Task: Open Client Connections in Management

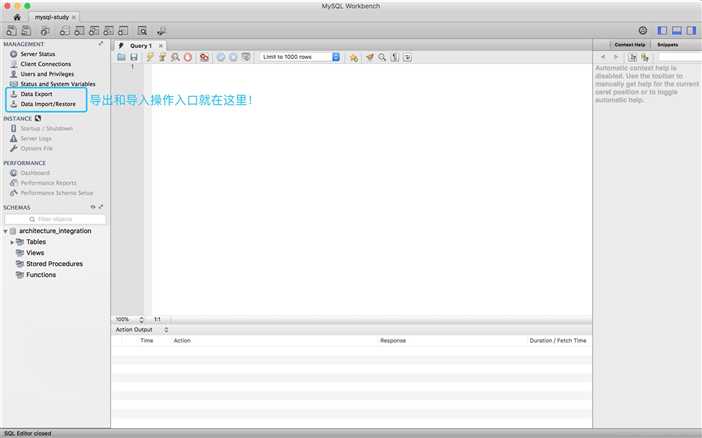Action: coord(46,64)
